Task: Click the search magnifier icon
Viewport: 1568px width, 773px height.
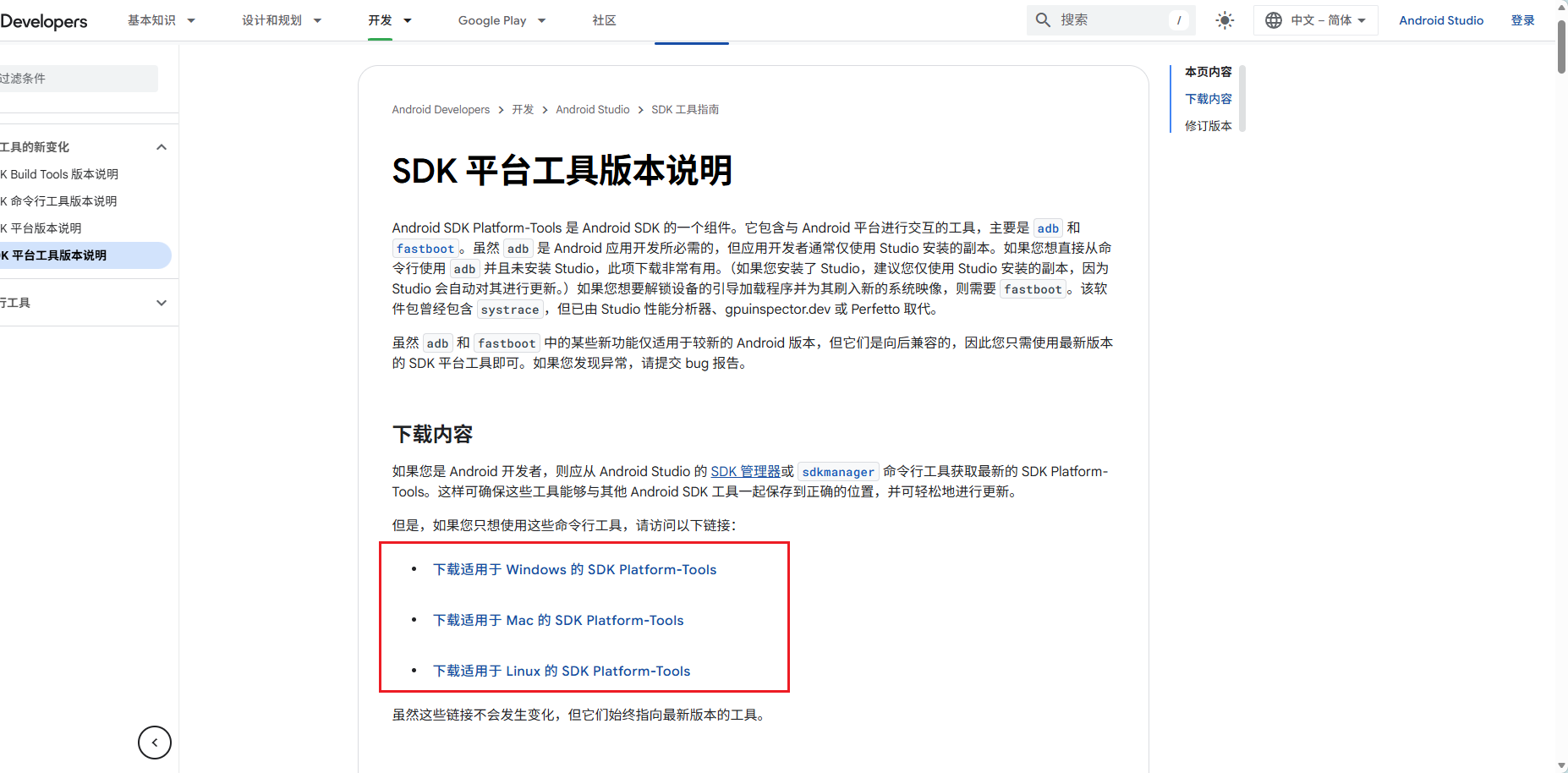Action: (1043, 20)
